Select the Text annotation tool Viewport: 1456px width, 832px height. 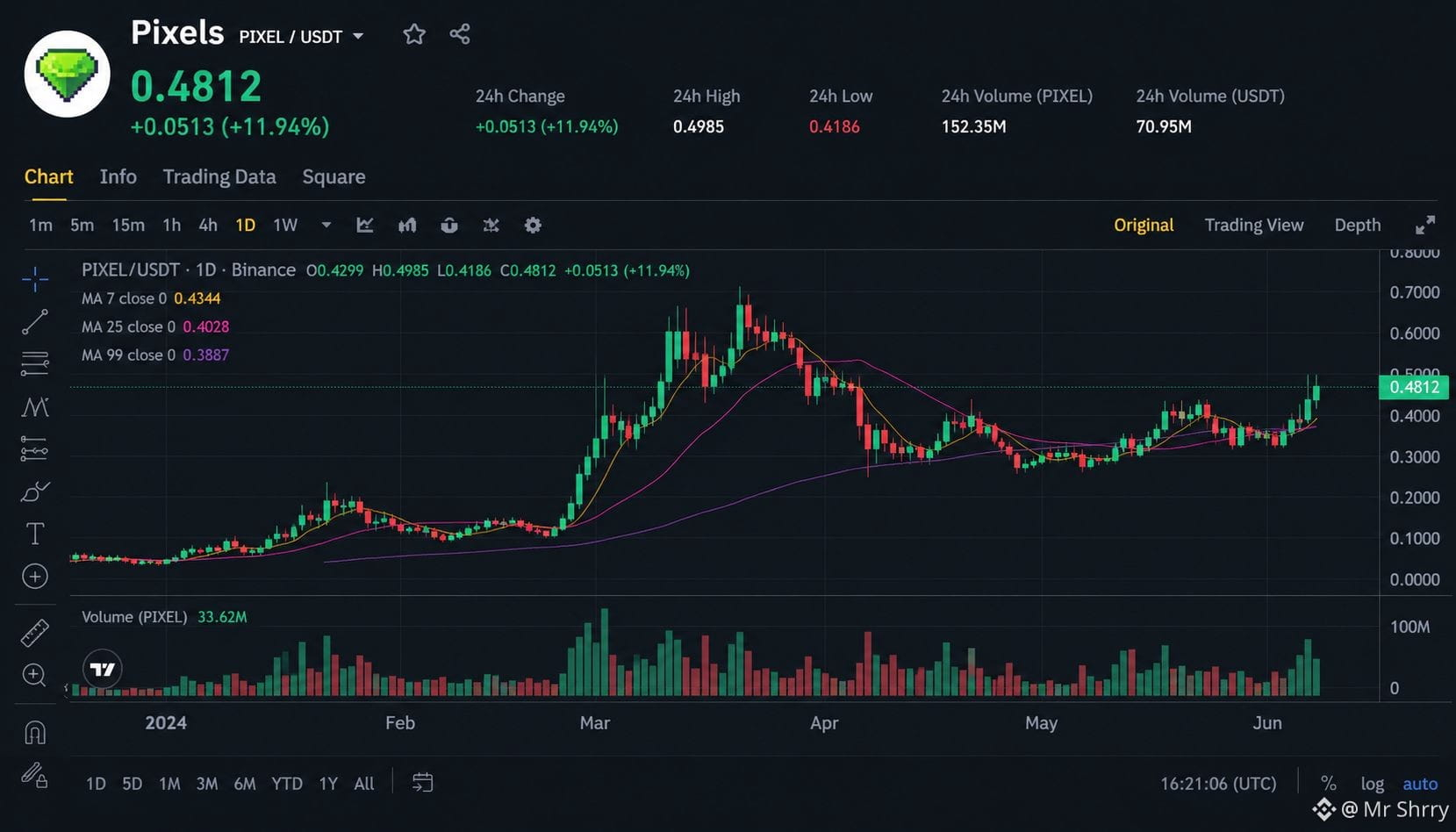tap(35, 534)
